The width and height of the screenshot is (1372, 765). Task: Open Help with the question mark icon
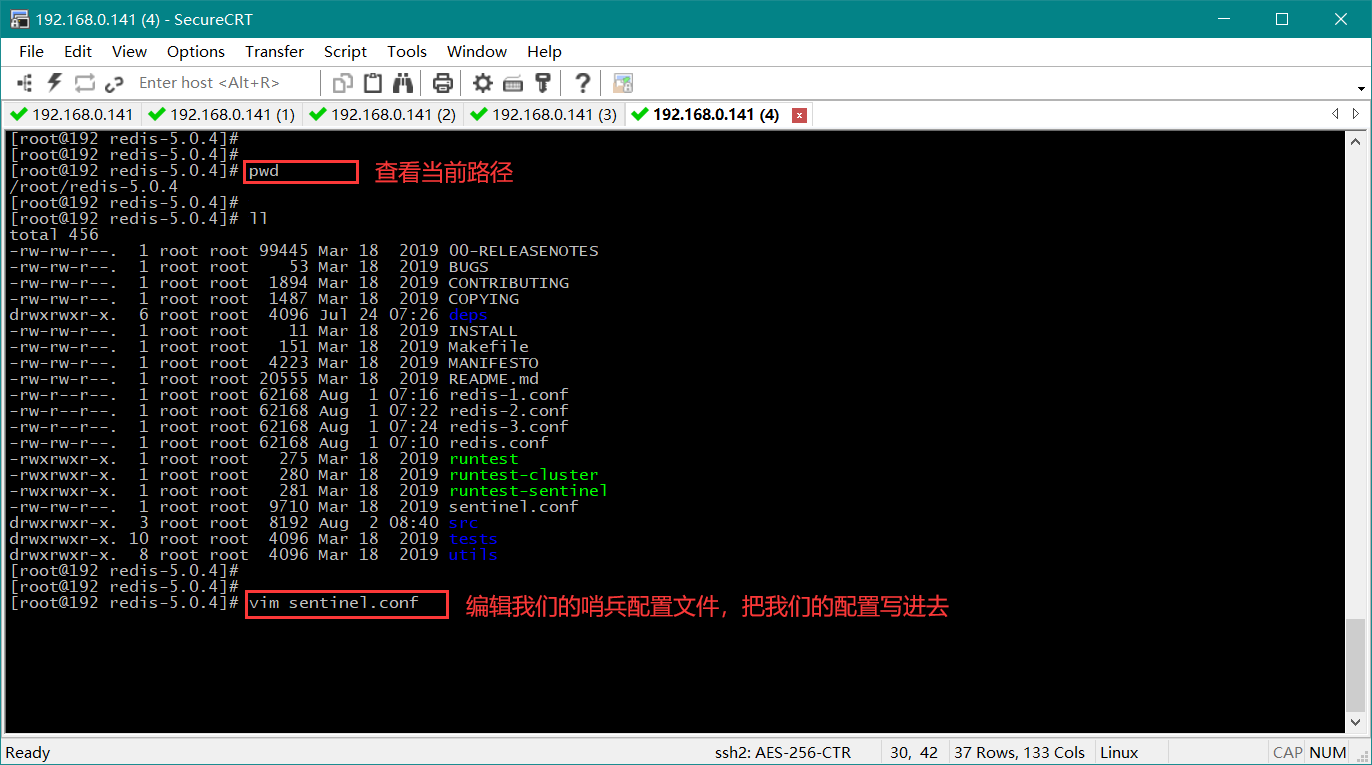[x=583, y=83]
